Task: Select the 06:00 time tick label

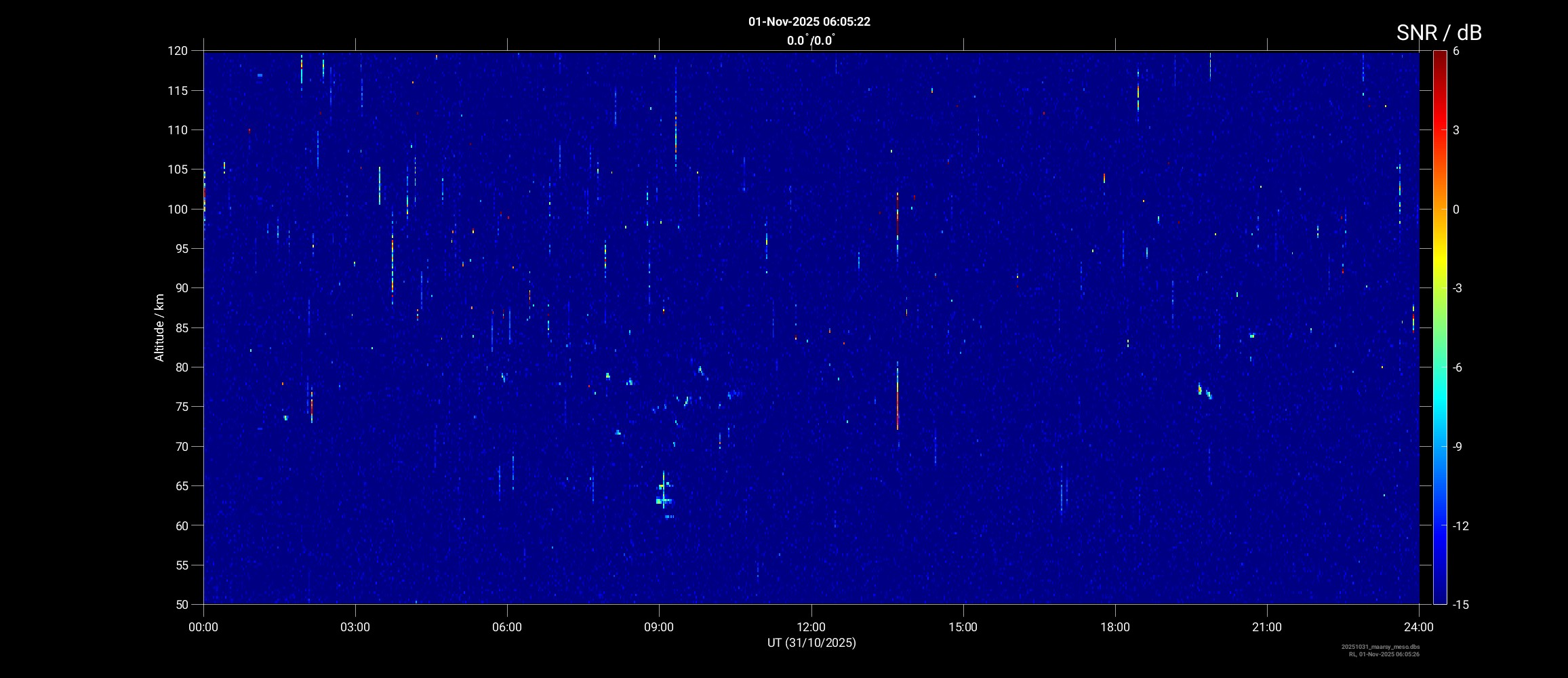Action: (x=507, y=627)
